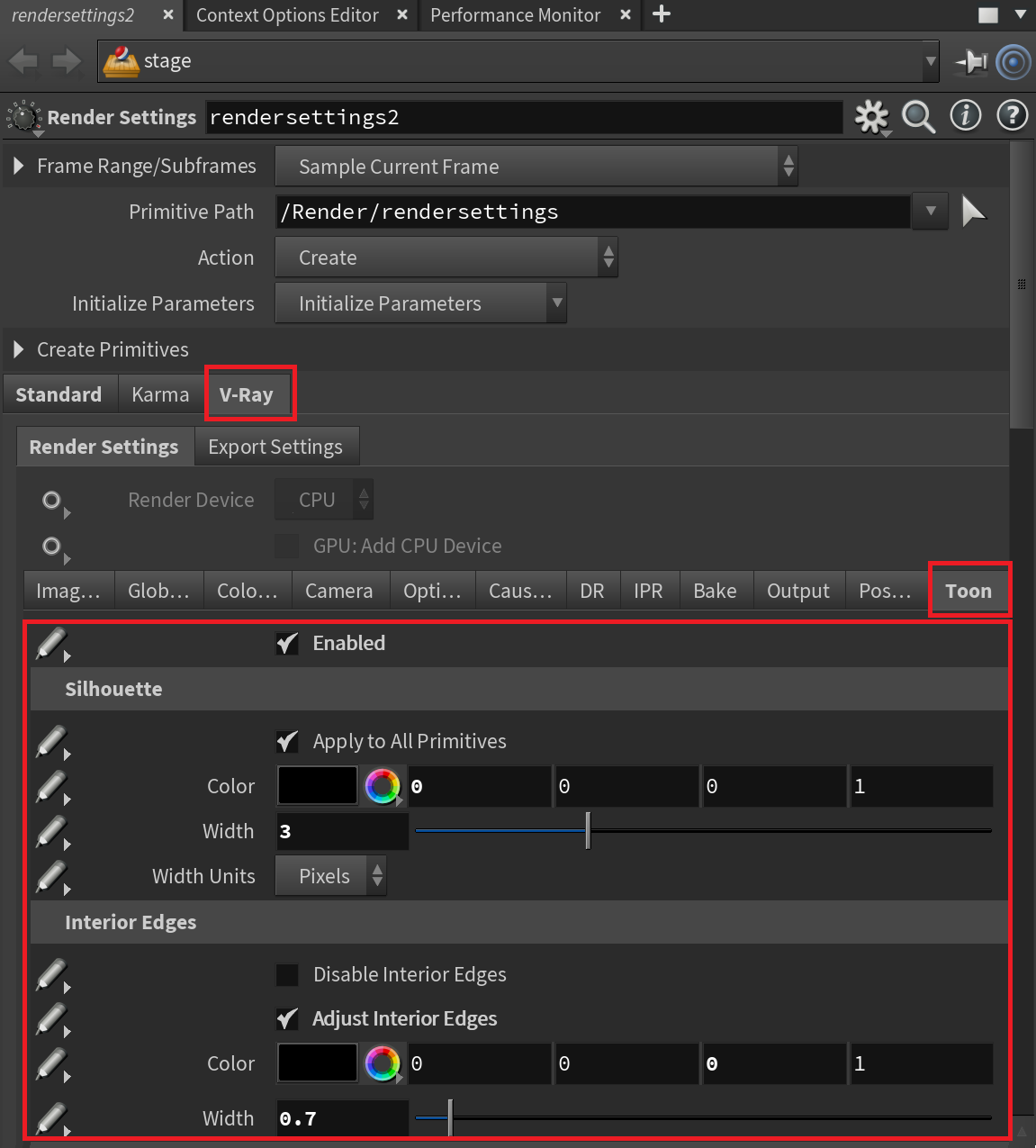Toggle GPU: Add CPU Device checkbox
Image resolution: width=1036 pixels, height=1148 pixels.
pyautogui.click(x=287, y=546)
